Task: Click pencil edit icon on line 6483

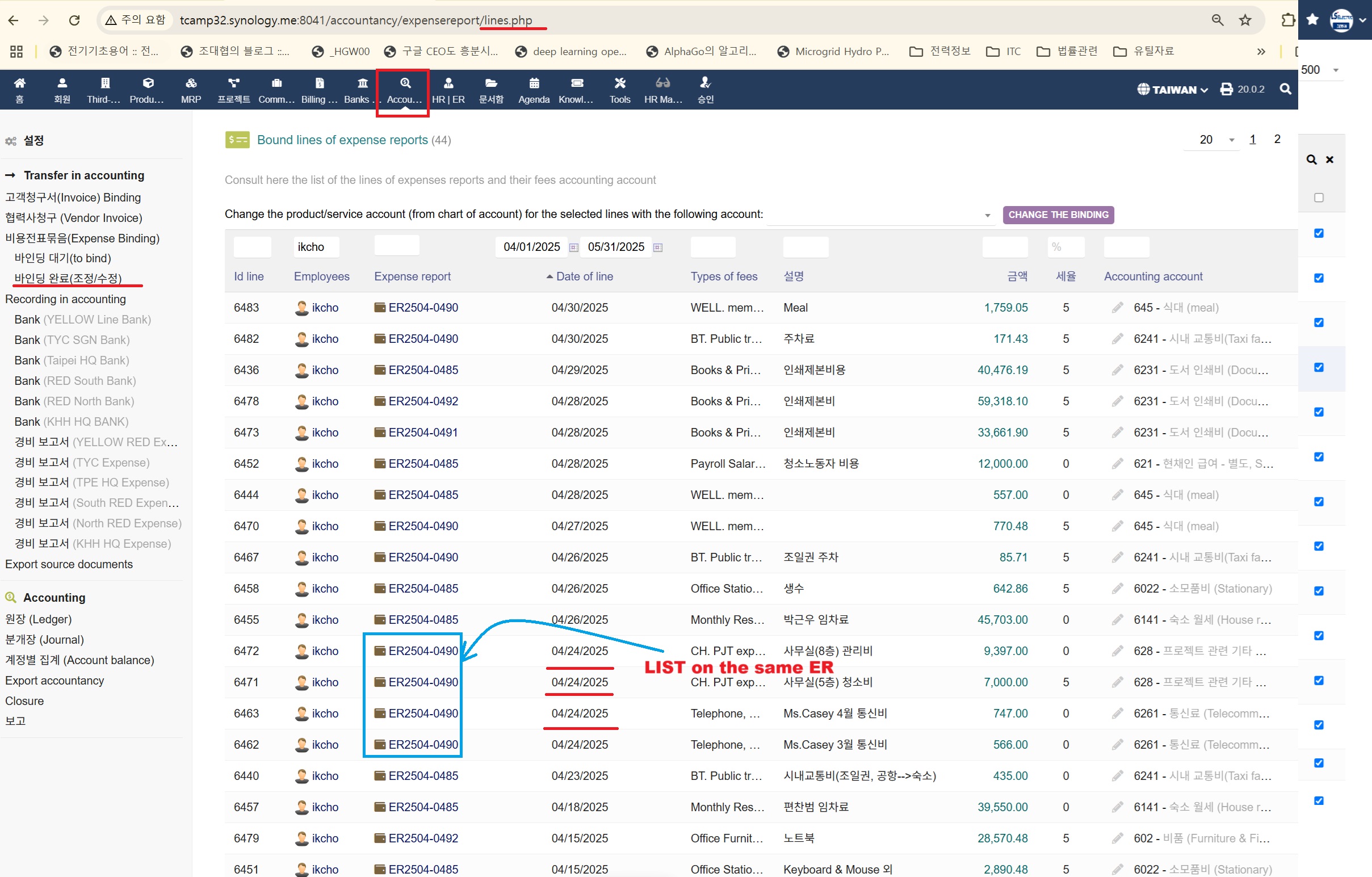Action: pos(1117,308)
